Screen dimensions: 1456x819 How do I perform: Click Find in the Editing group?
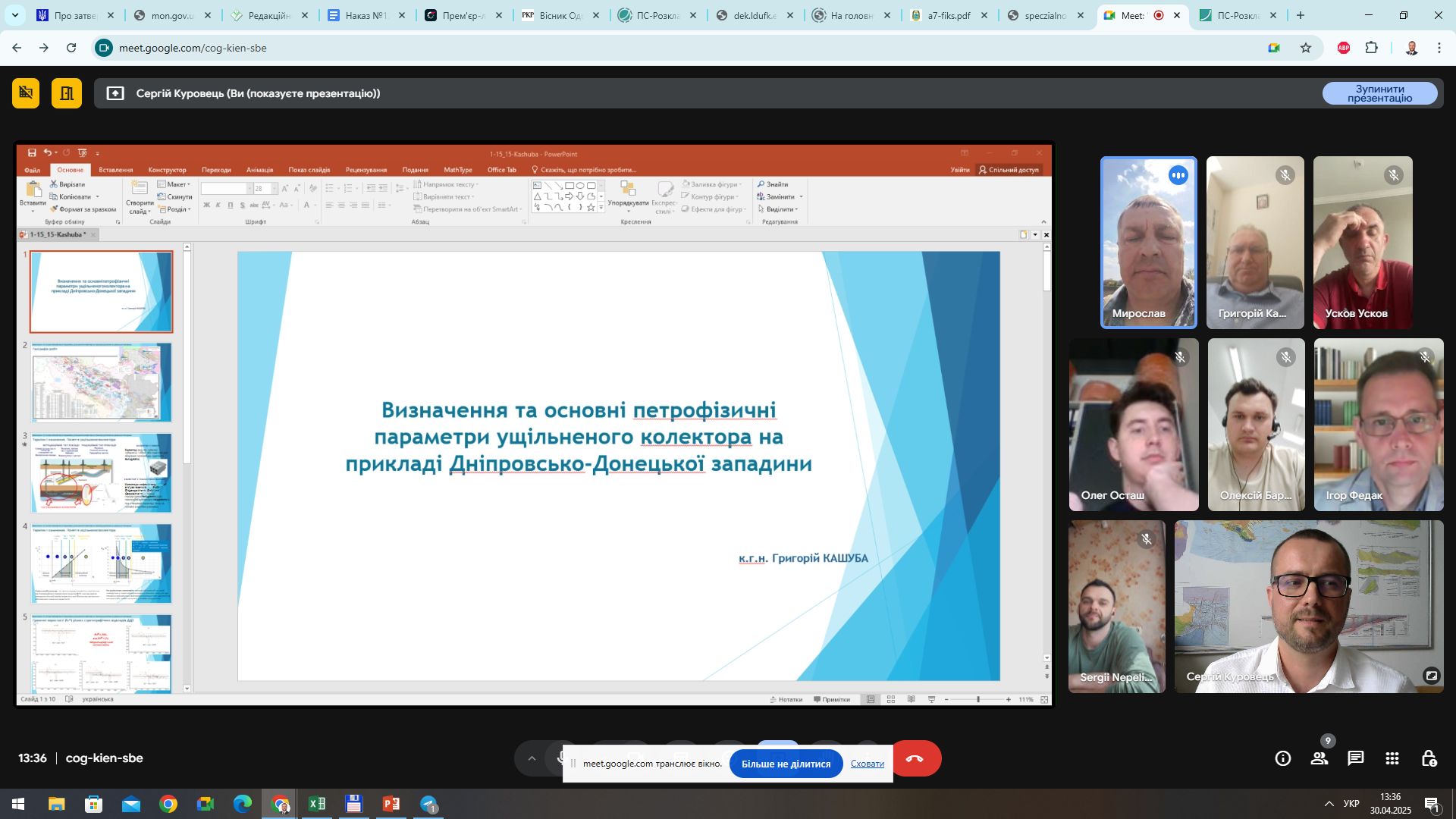[x=773, y=184]
